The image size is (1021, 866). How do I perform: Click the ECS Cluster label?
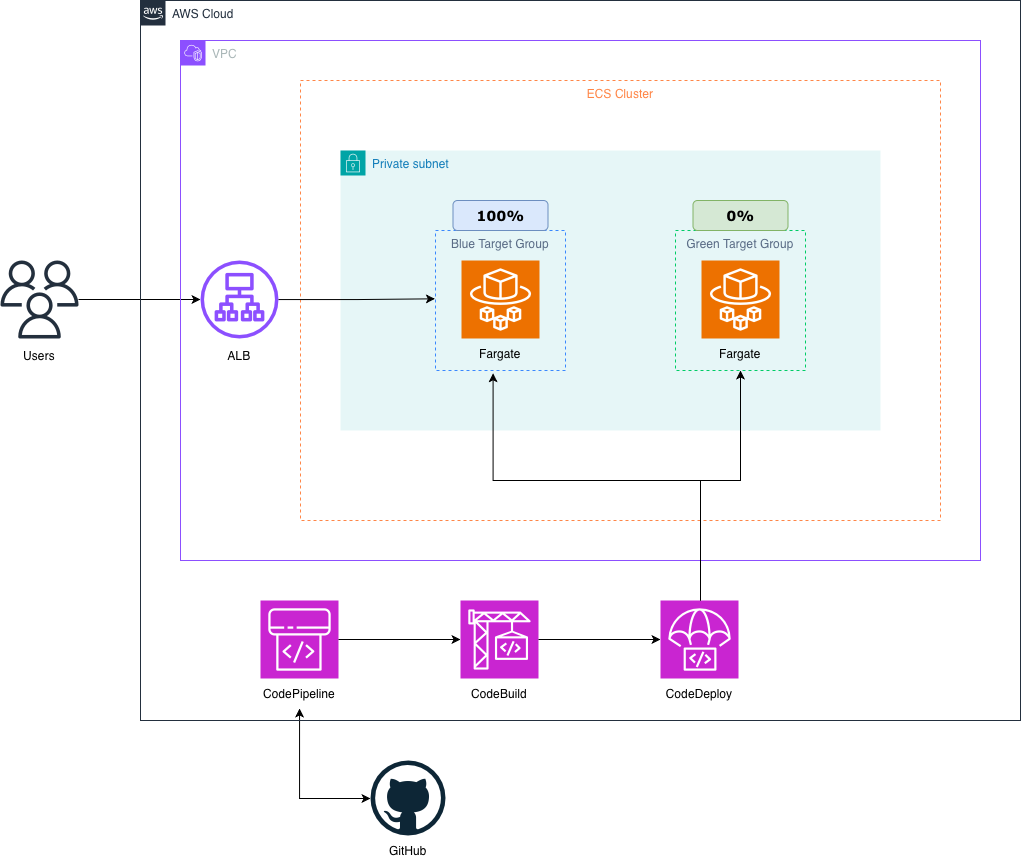tap(619, 94)
